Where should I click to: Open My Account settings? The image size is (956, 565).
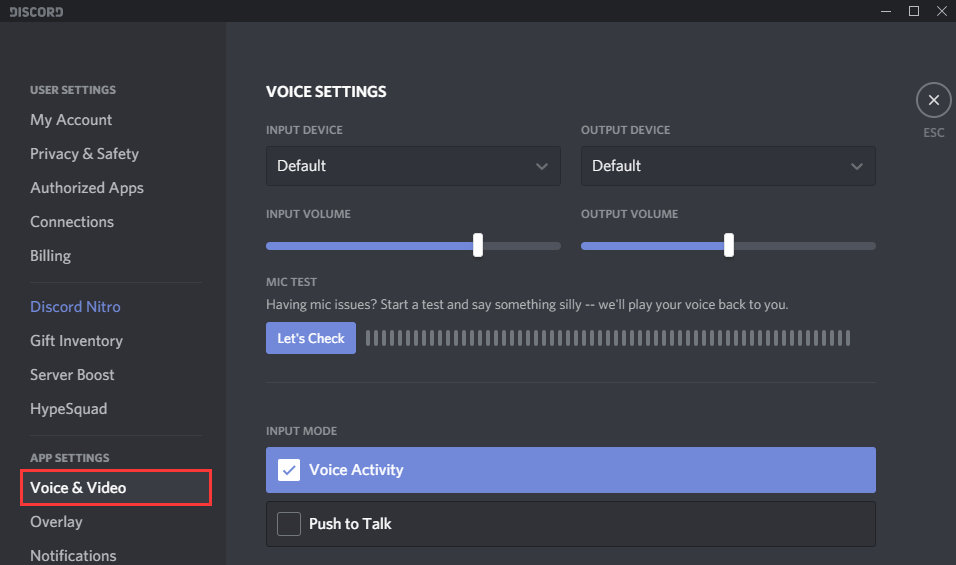[x=71, y=120]
